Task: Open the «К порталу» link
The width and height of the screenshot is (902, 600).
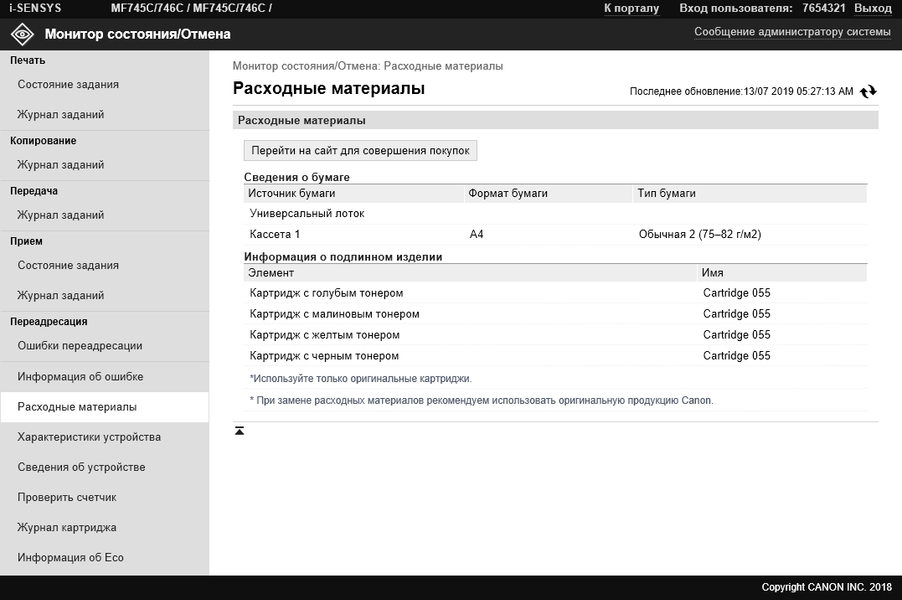Action: (x=631, y=8)
